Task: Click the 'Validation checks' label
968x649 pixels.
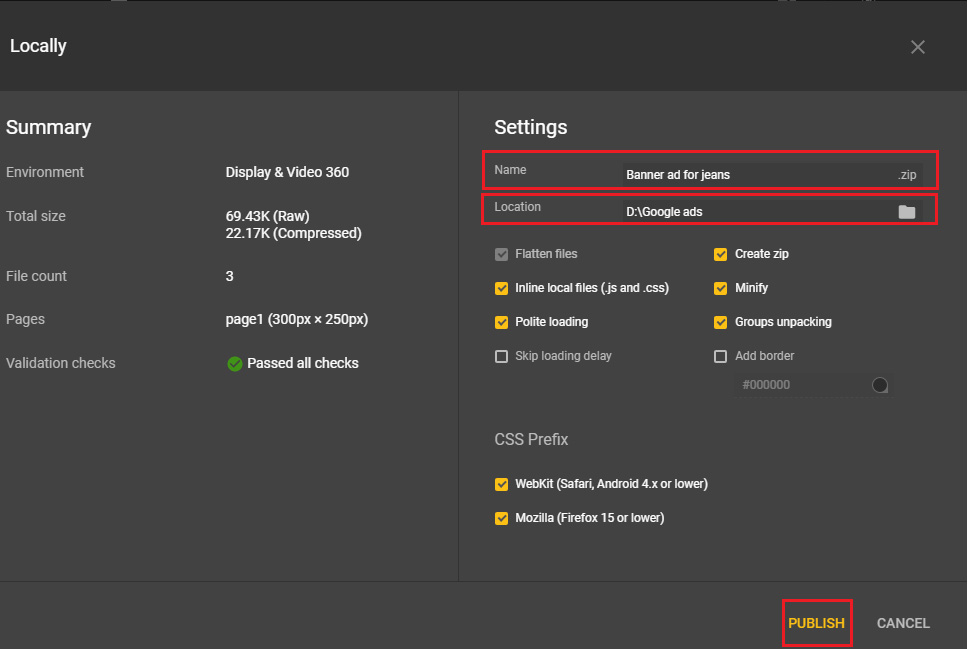Action: pyautogui.click(x=60, y=363)
